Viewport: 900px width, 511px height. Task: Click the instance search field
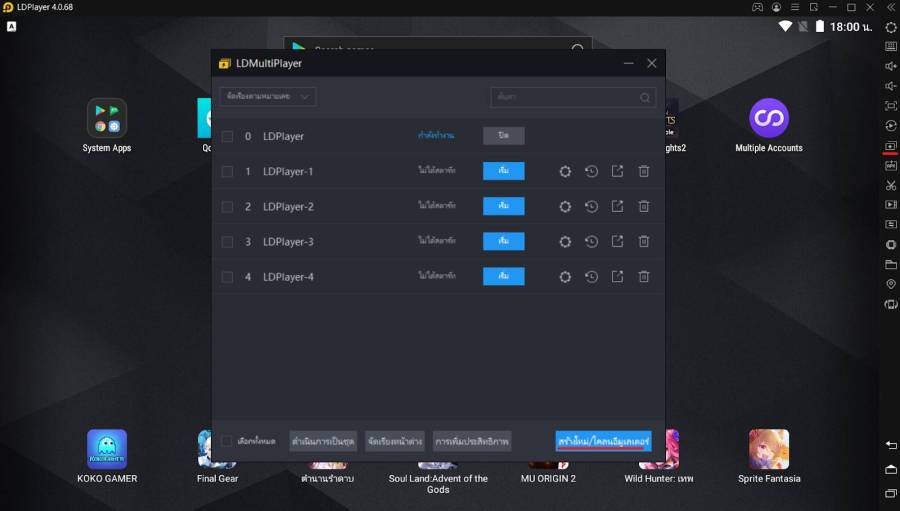pyautogui.click(x=573, y=97)
